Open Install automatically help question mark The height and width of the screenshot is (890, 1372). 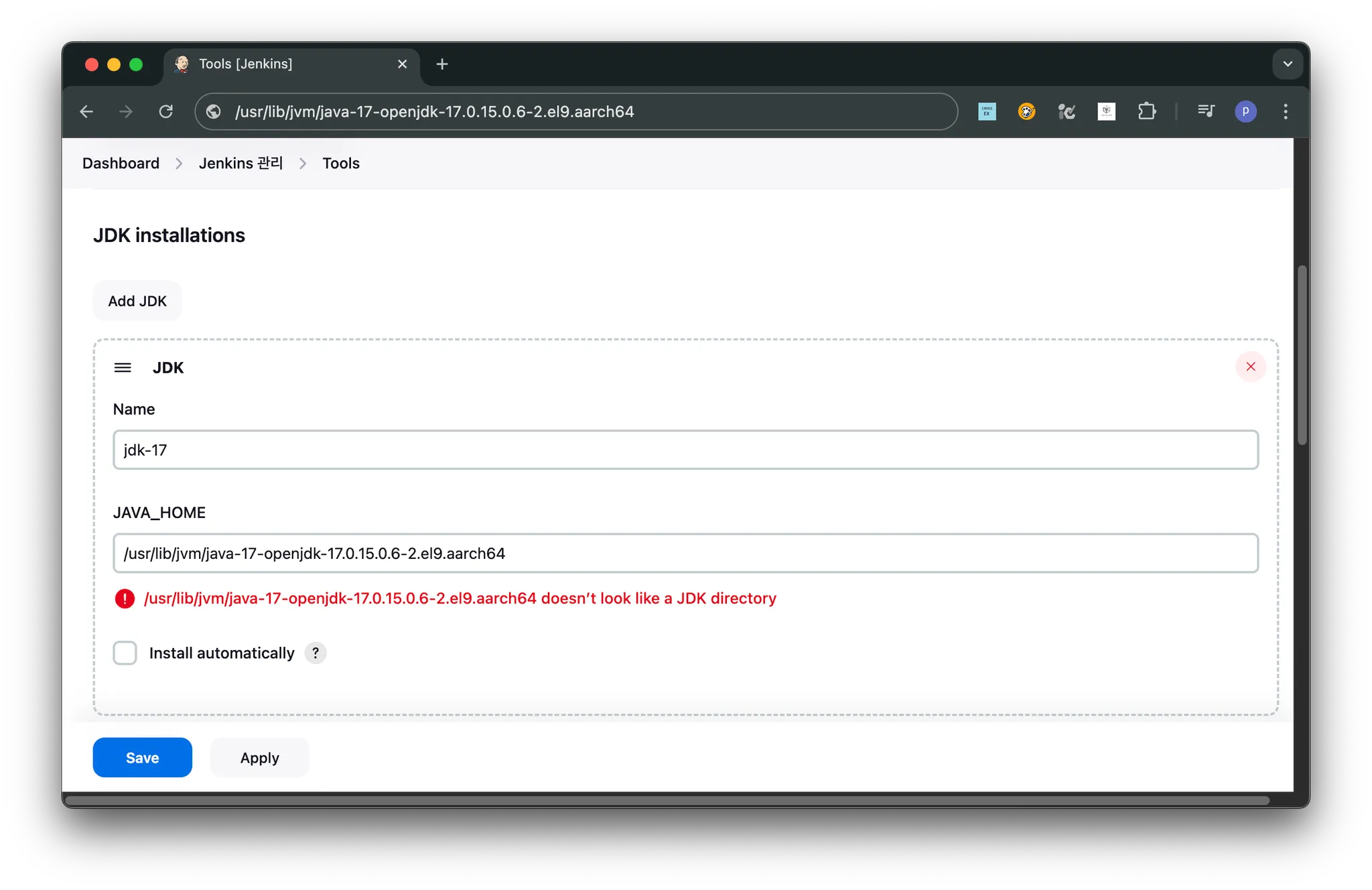(316, 653)
